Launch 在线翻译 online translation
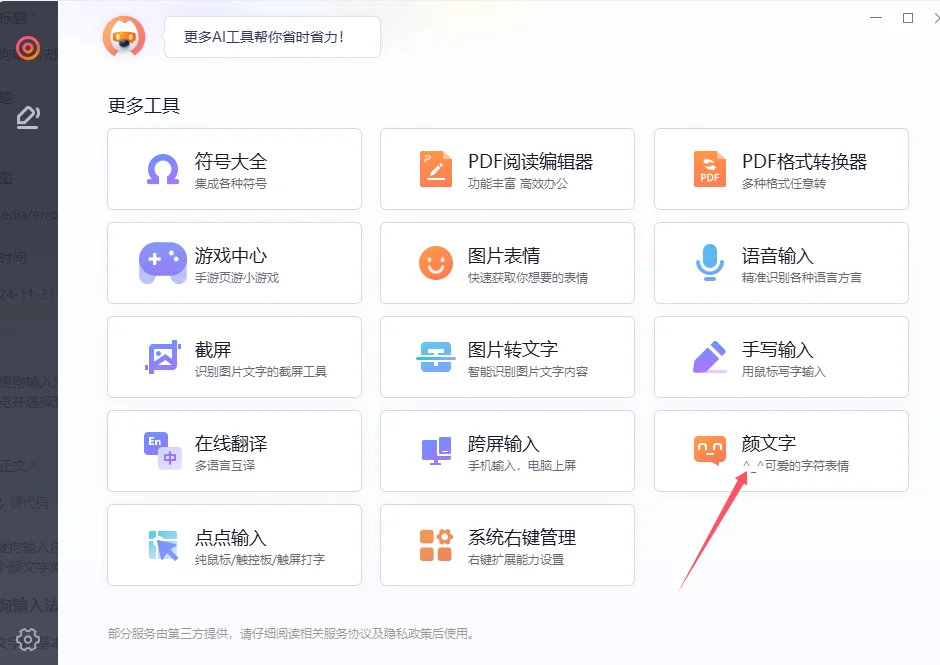940x665 pixels. [234, 451]
